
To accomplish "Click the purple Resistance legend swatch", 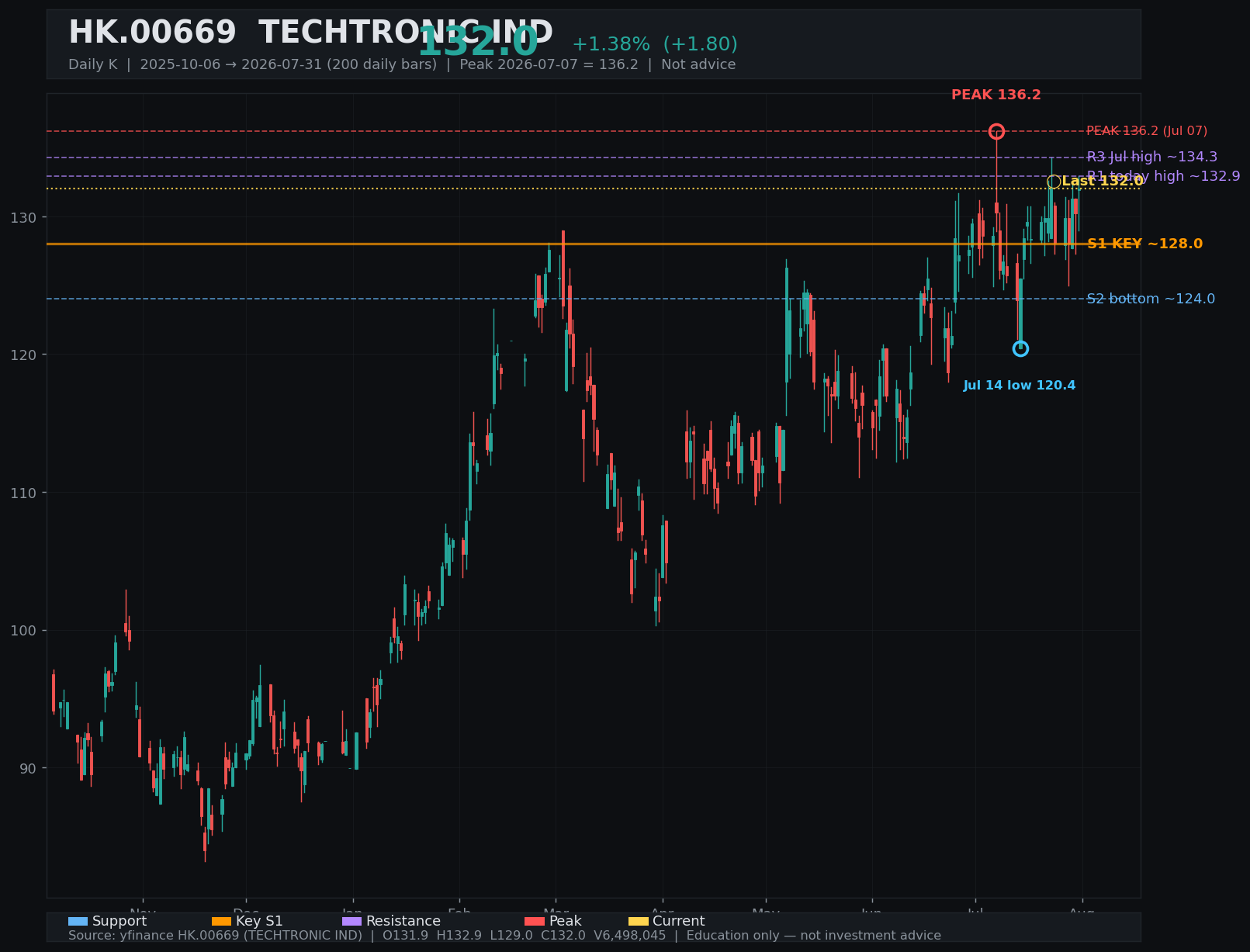I will [351, 921].
